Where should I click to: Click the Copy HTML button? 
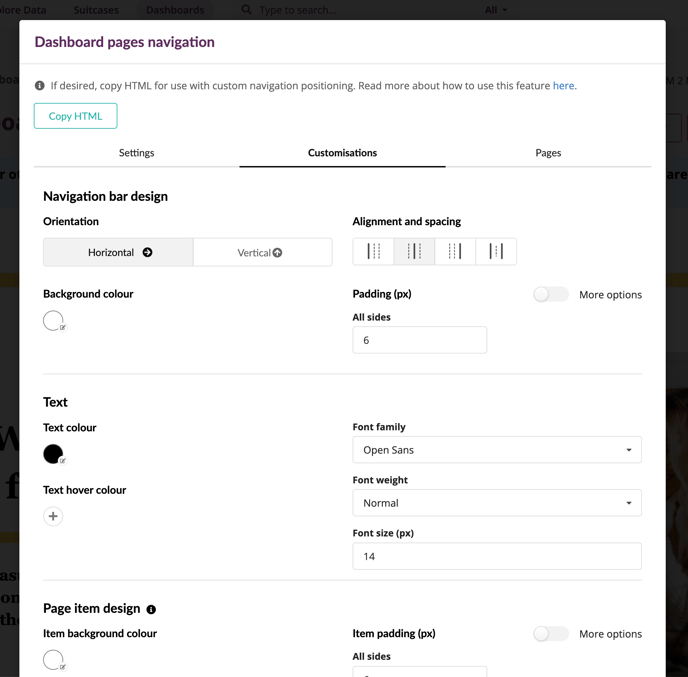coord(75,116)
